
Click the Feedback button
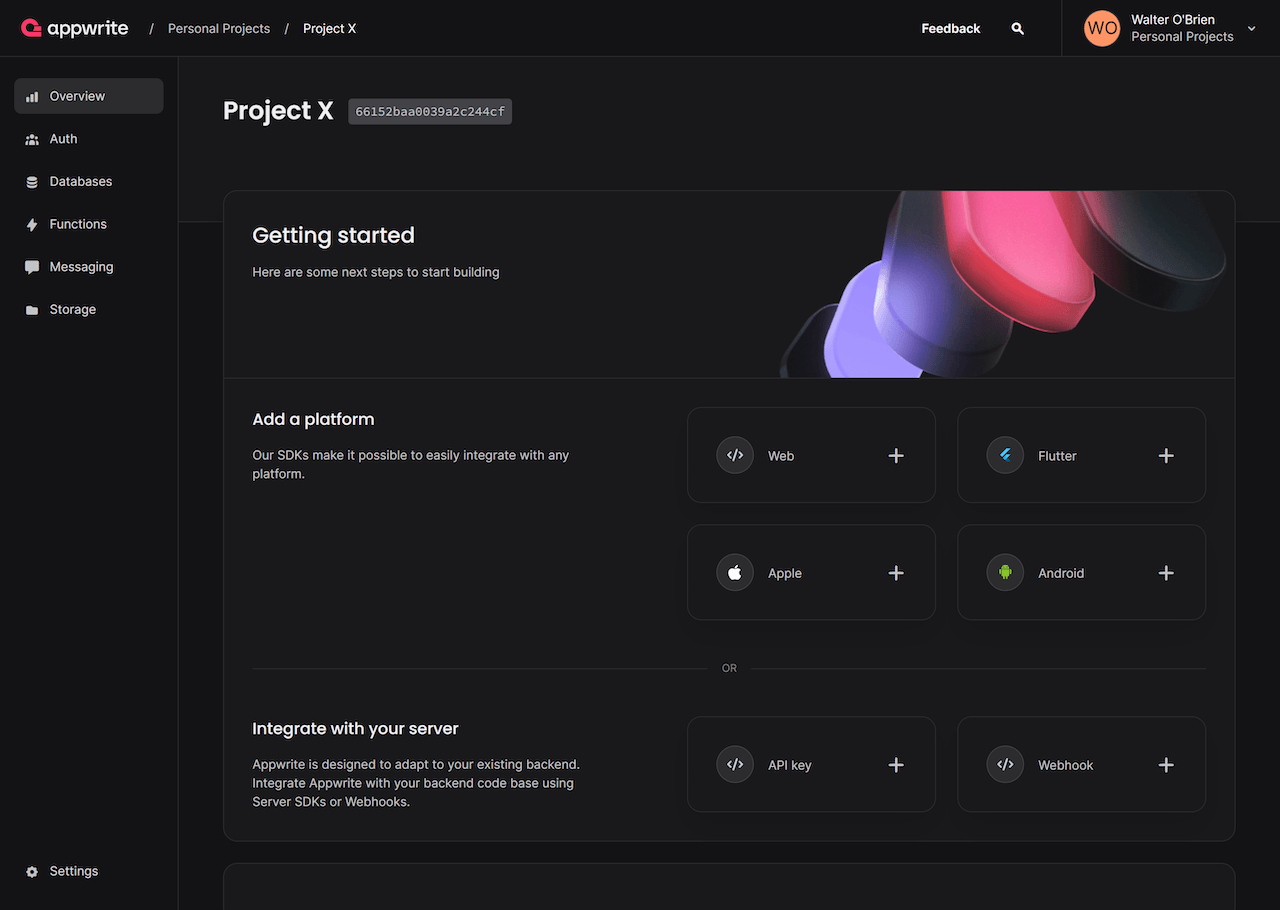pos(950,29)
